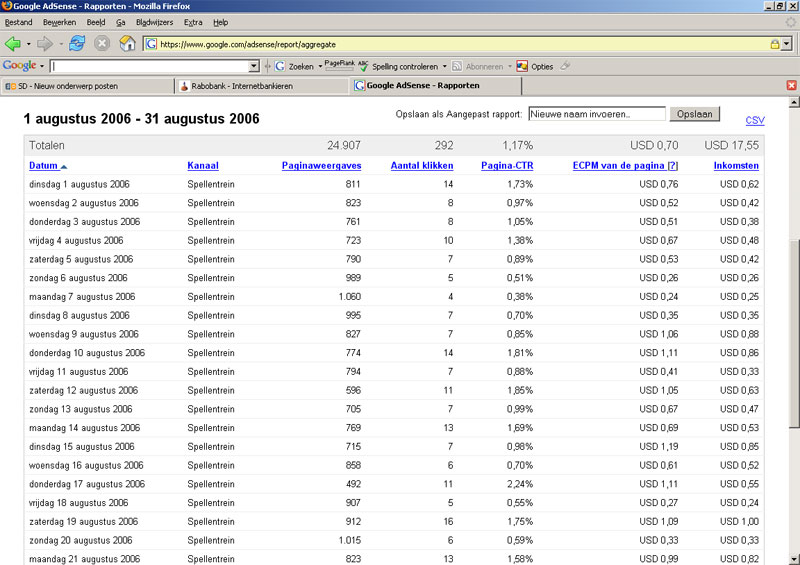
Task: Click the Opslaan button
Action: point(694,114)
